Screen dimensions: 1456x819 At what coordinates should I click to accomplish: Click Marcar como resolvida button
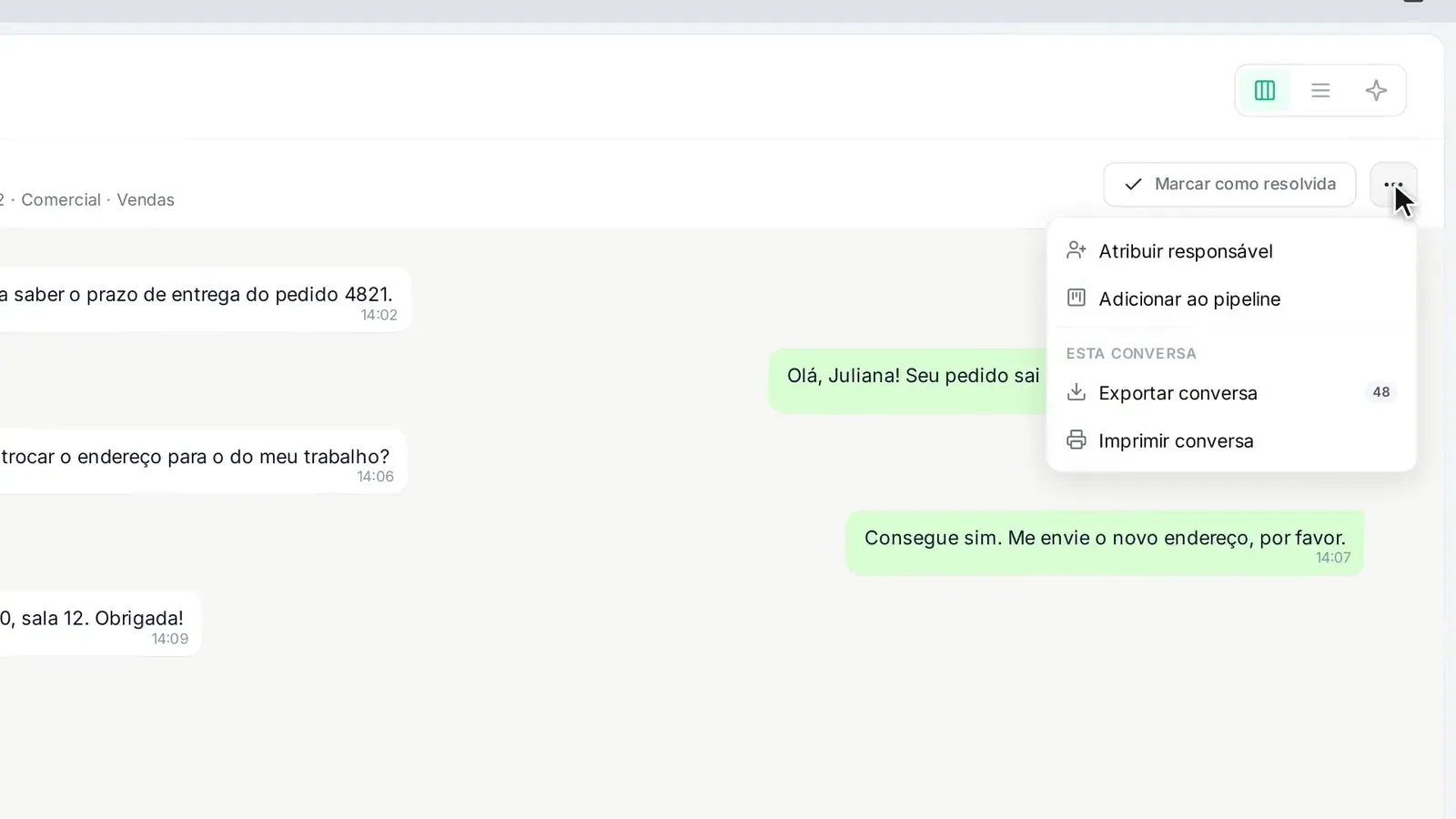click(1229, 185)
